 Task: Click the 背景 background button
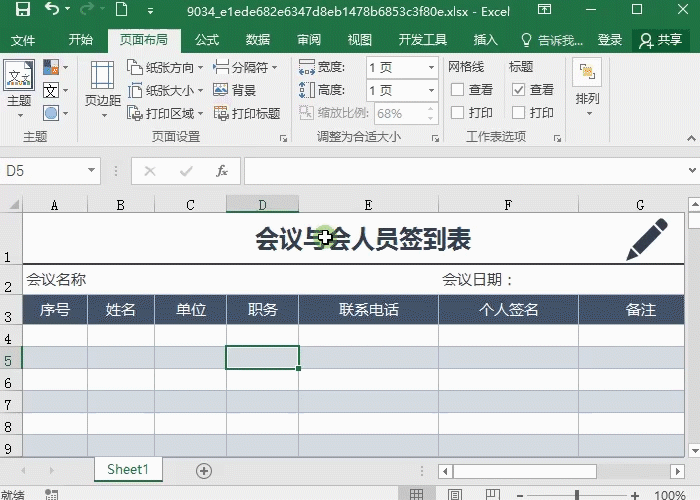tap(234, 91)
